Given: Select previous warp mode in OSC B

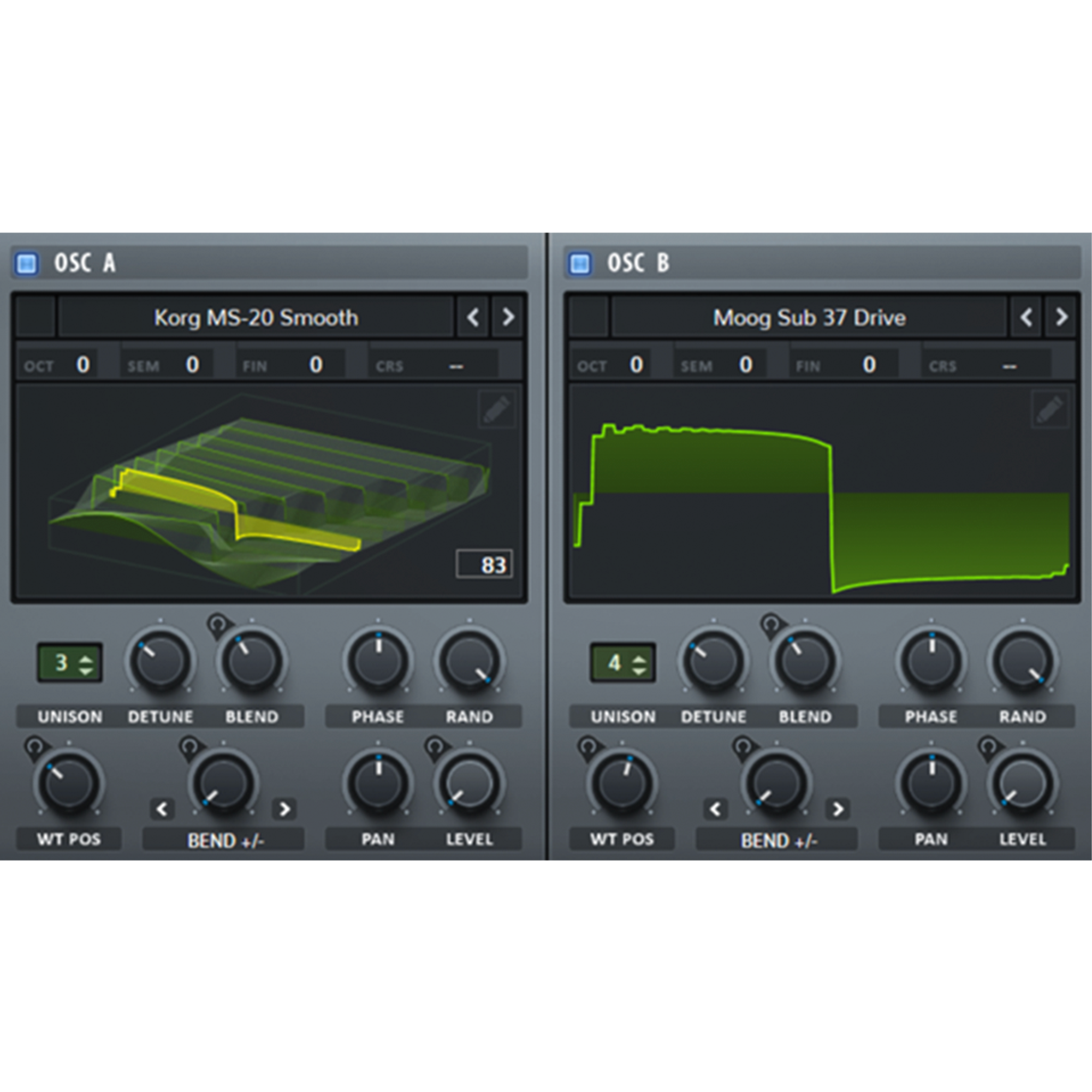Looking at the screenshot, I should pos(716,809).
